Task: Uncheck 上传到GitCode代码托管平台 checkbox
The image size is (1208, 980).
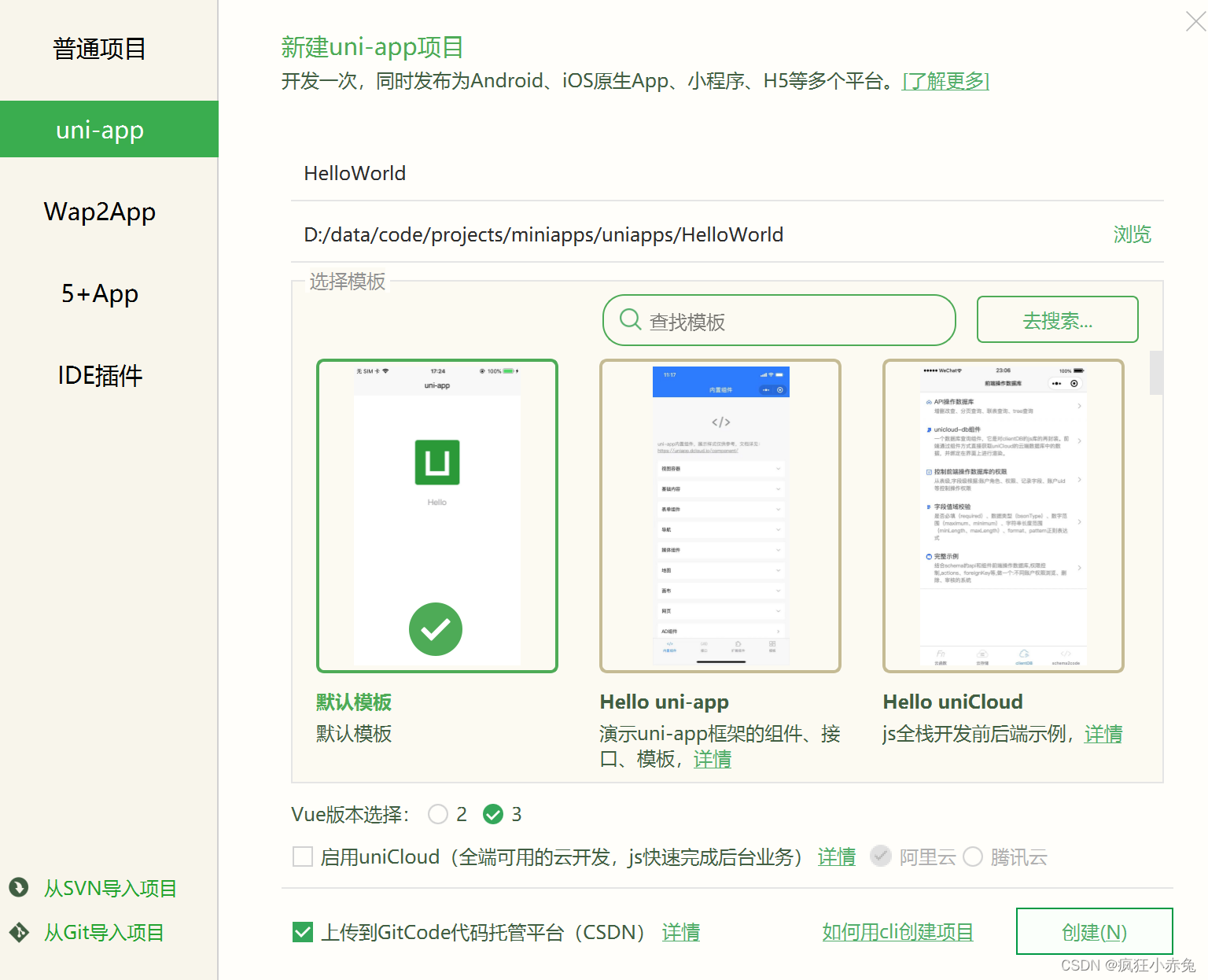Action: (x=303, y=932)
